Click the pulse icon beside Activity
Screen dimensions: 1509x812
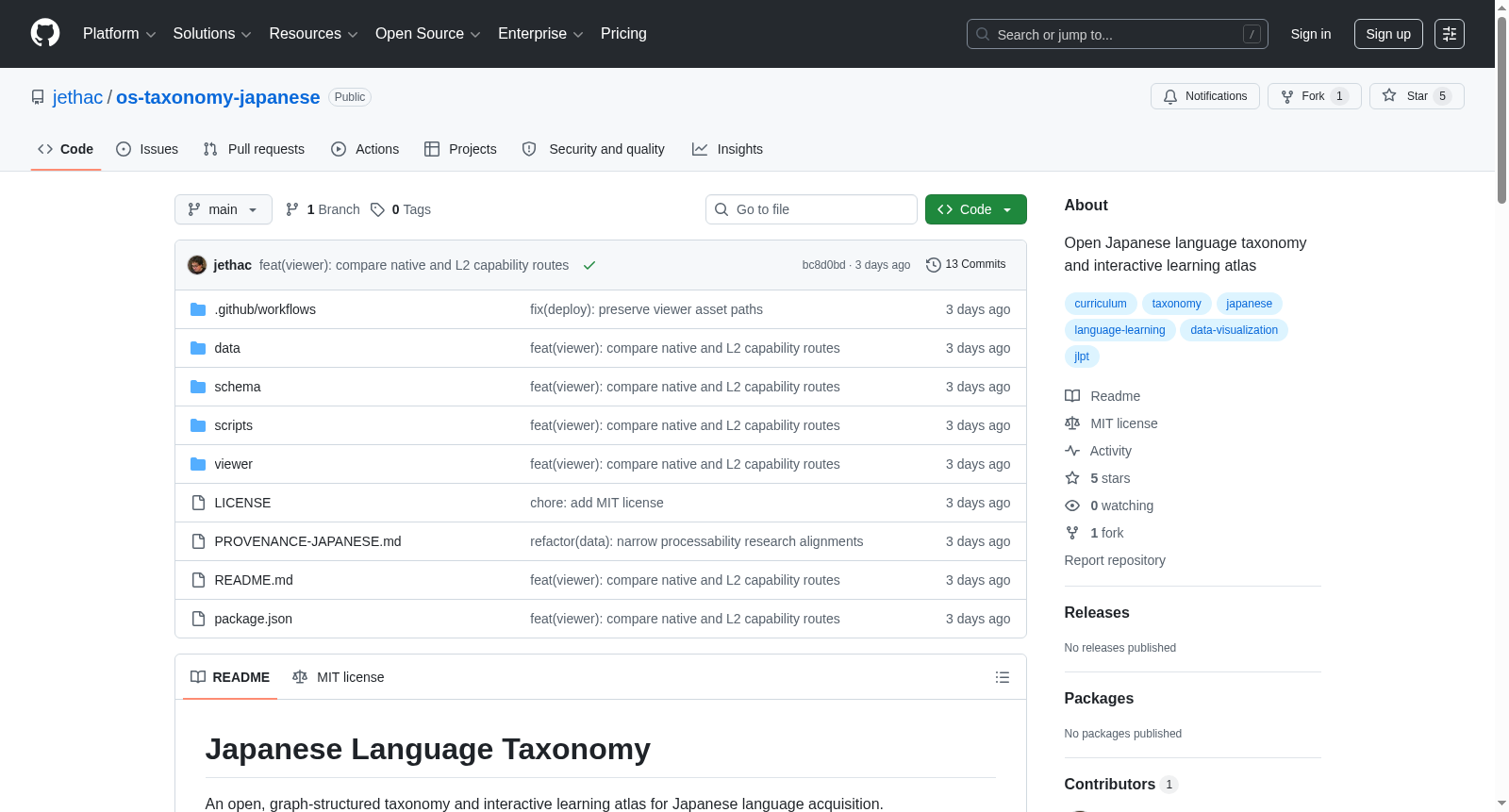point(1072,451)
